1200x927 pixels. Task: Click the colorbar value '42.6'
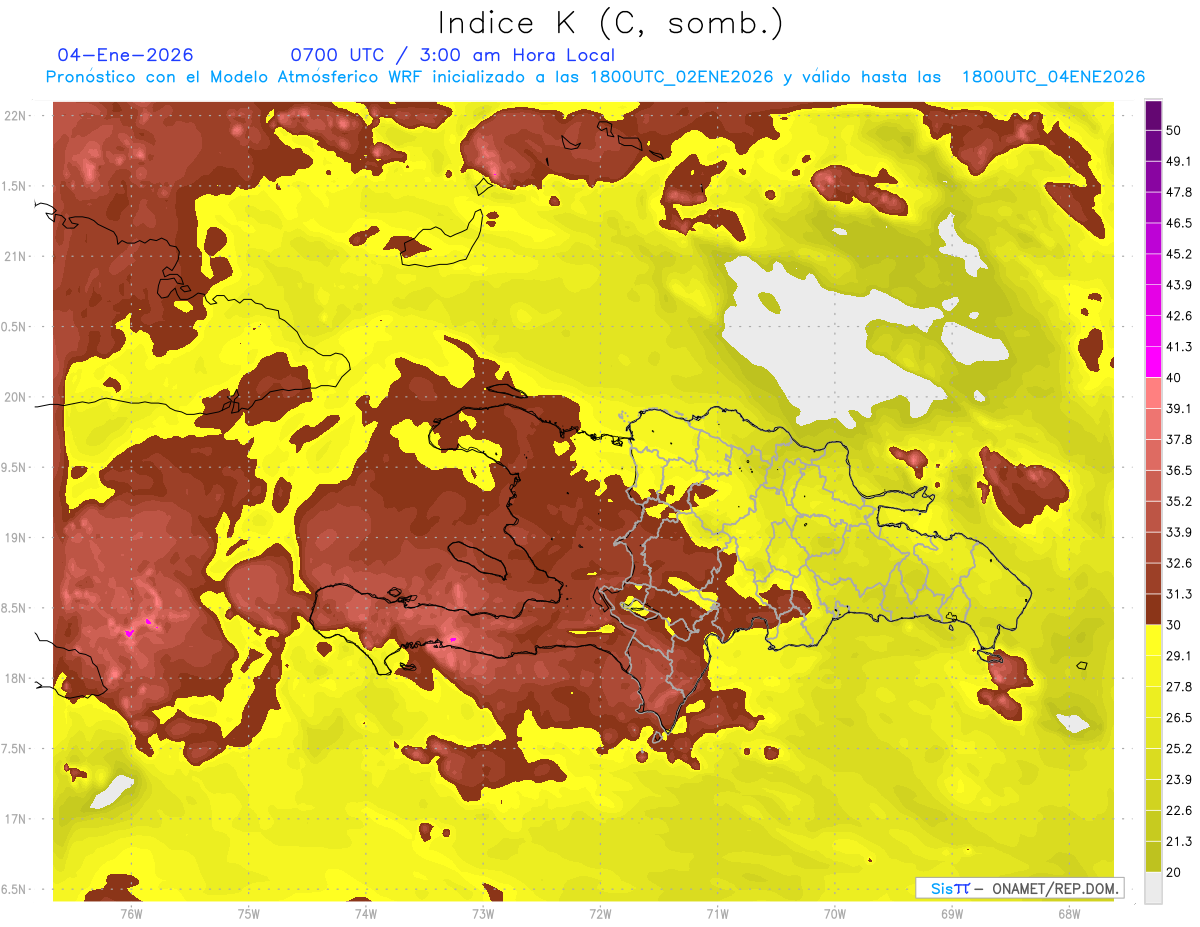1179,316
